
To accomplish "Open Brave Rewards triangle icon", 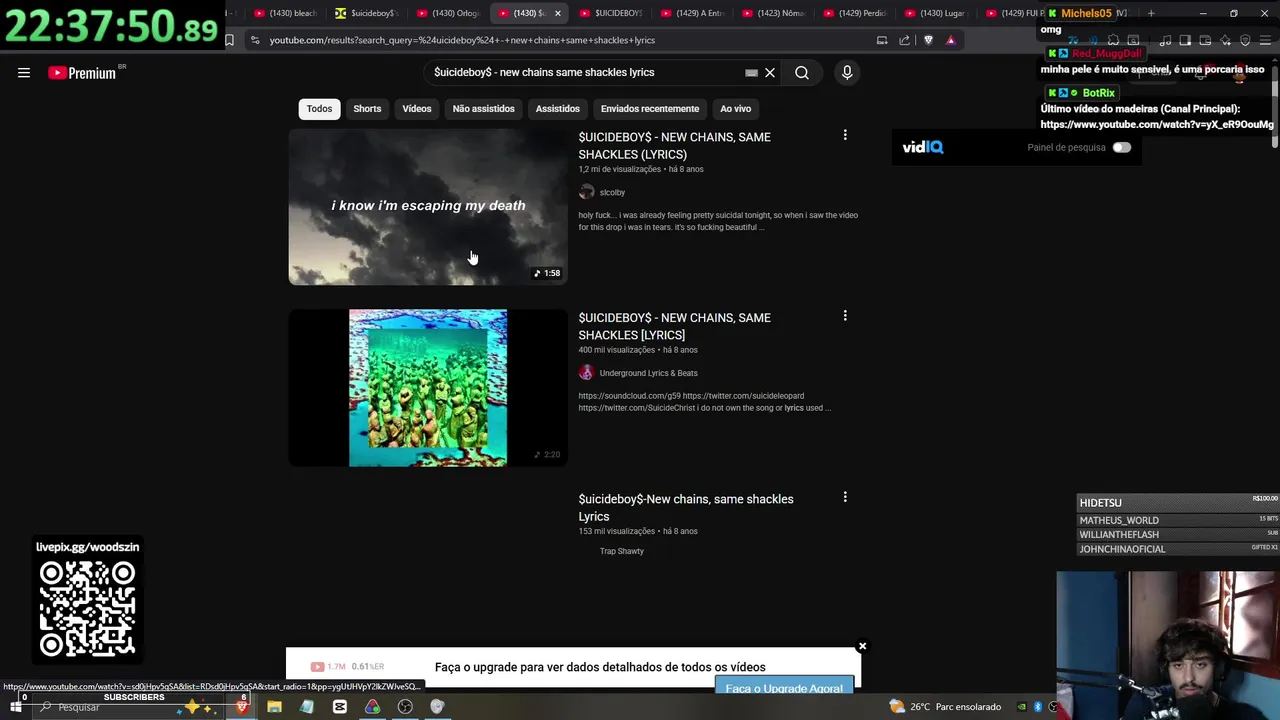I will click(950, 40).
